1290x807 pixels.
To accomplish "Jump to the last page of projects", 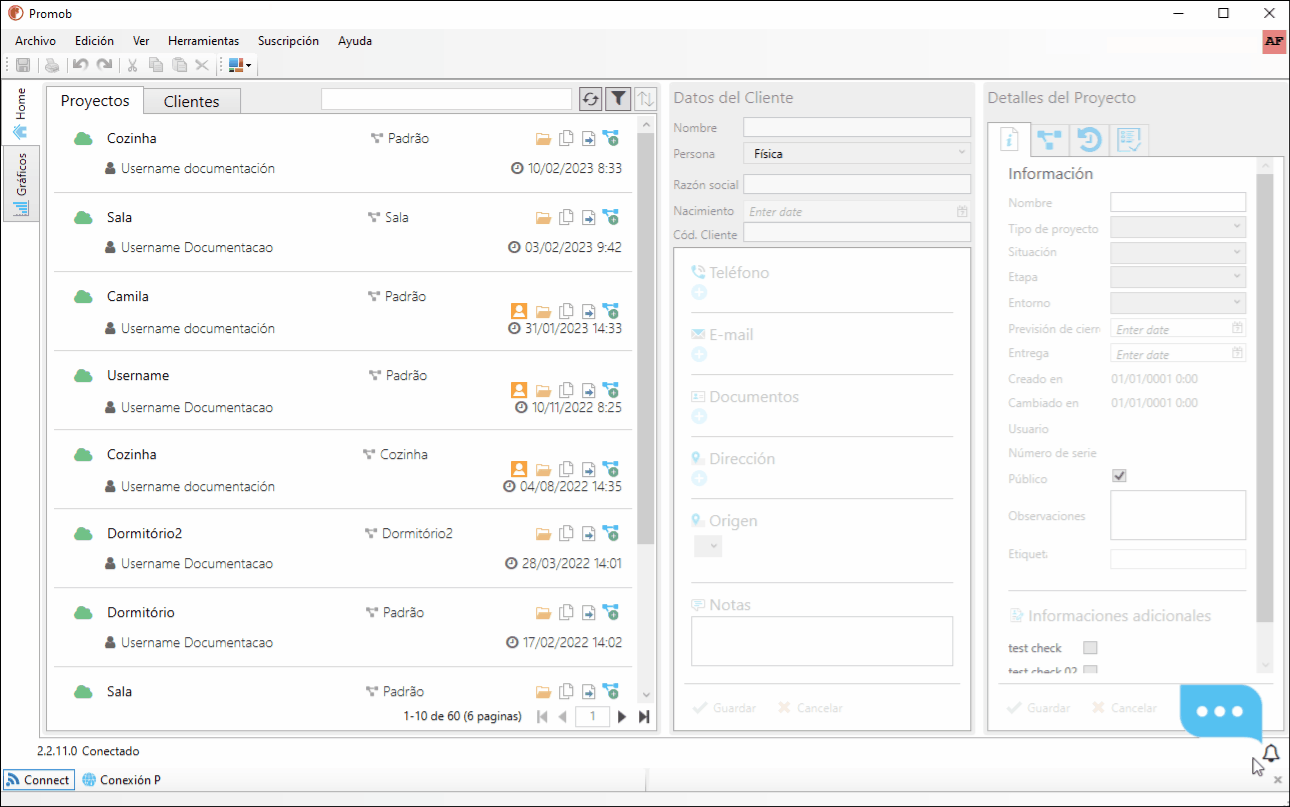I will pyautogui.click(x=644, y=716).
